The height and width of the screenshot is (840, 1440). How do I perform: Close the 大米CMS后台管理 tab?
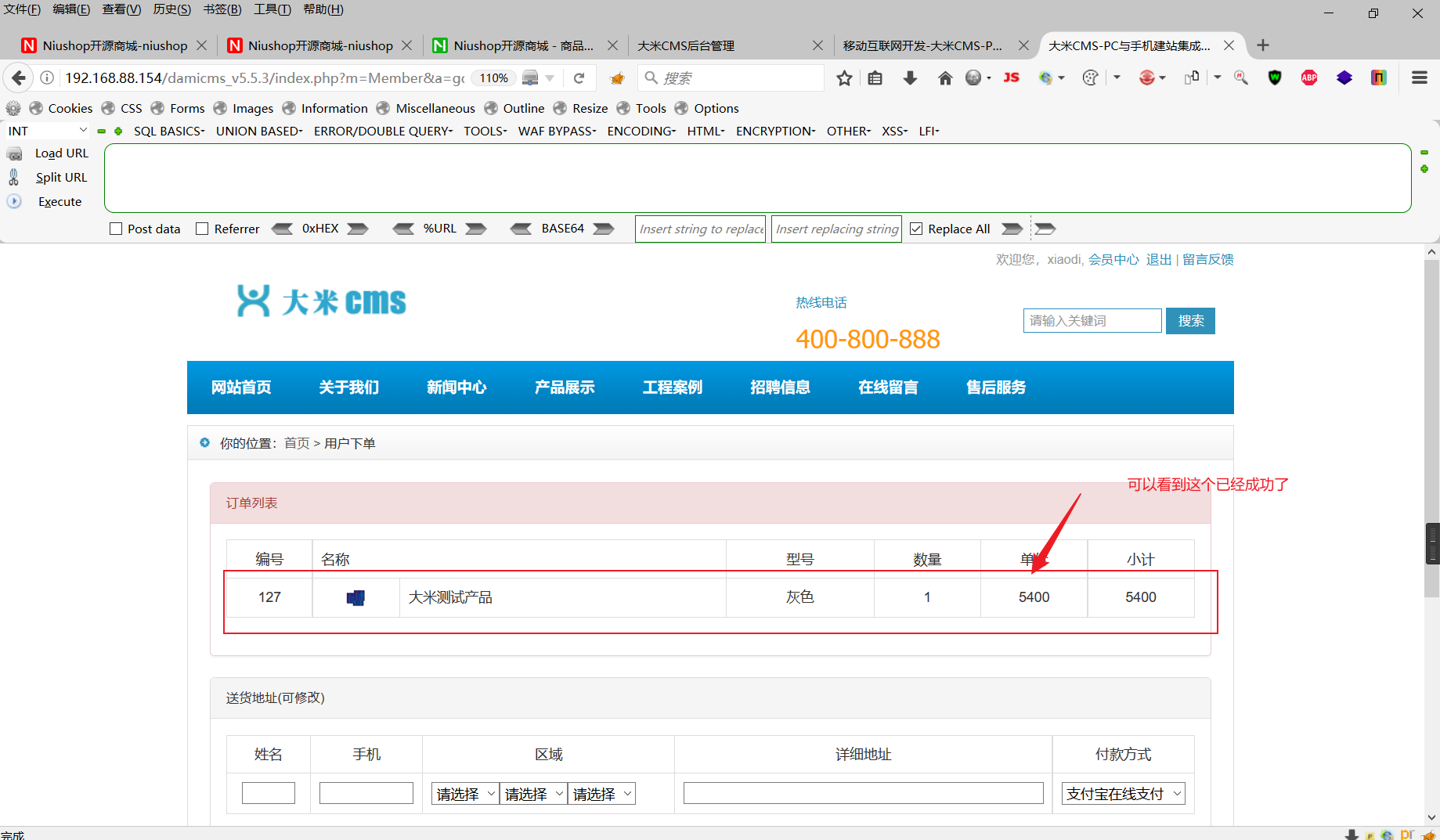pos(817,45)
